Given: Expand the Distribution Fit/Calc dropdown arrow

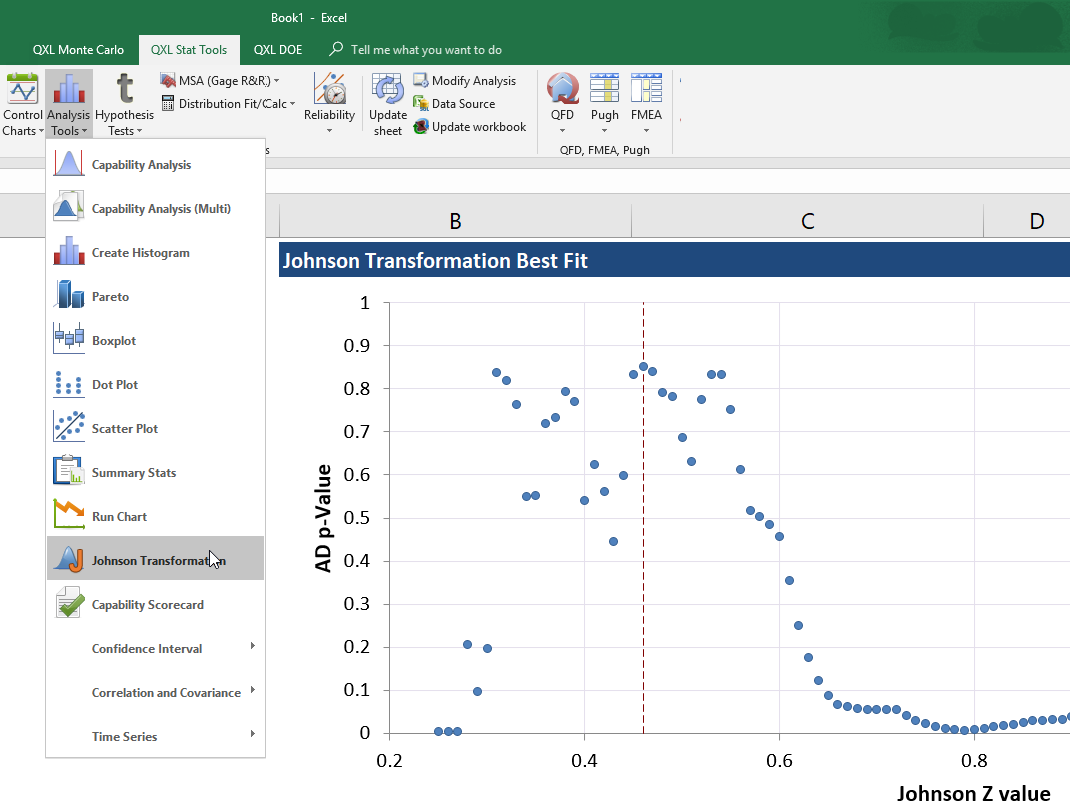Looking at the screenshot, I should point(292,104).
